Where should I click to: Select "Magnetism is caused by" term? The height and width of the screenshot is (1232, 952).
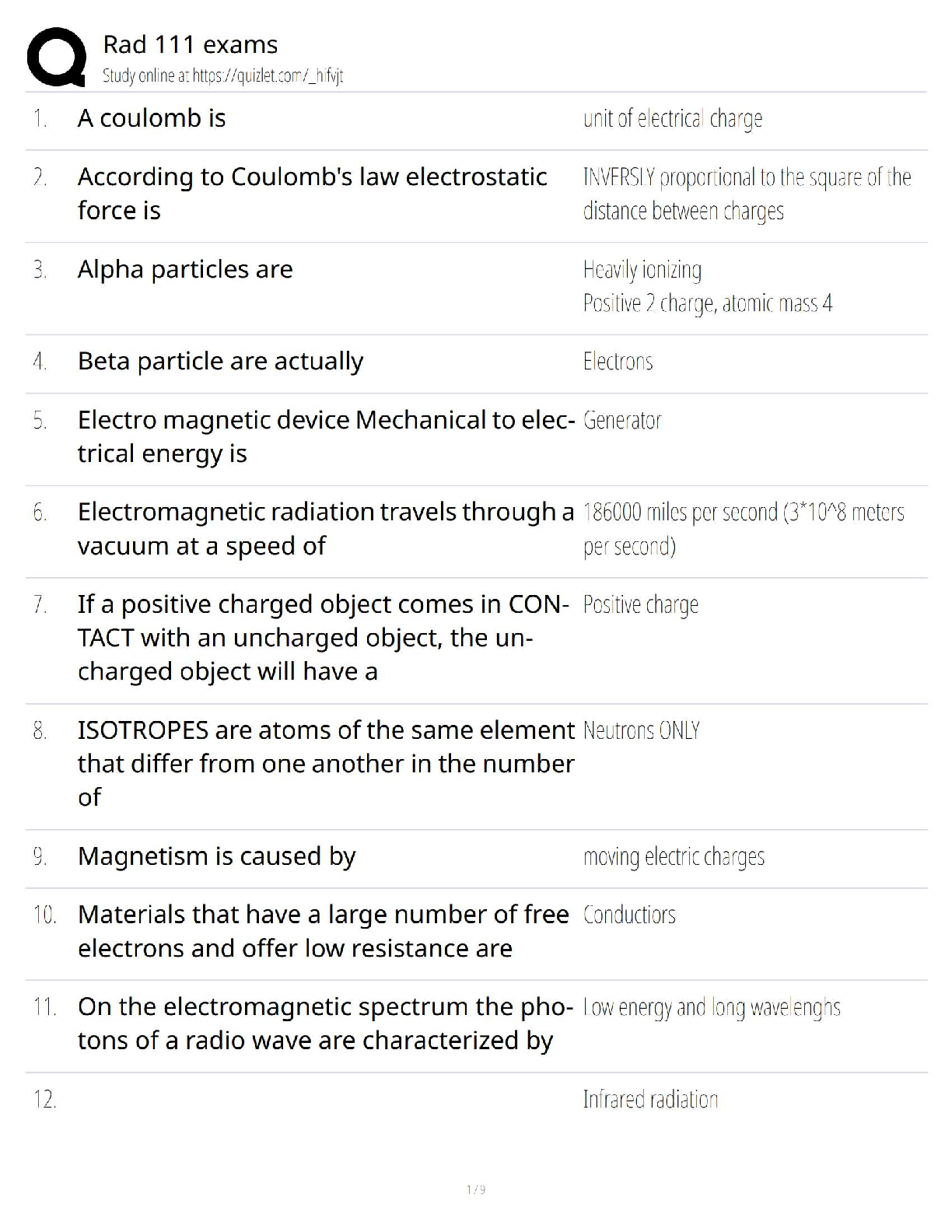216,856
